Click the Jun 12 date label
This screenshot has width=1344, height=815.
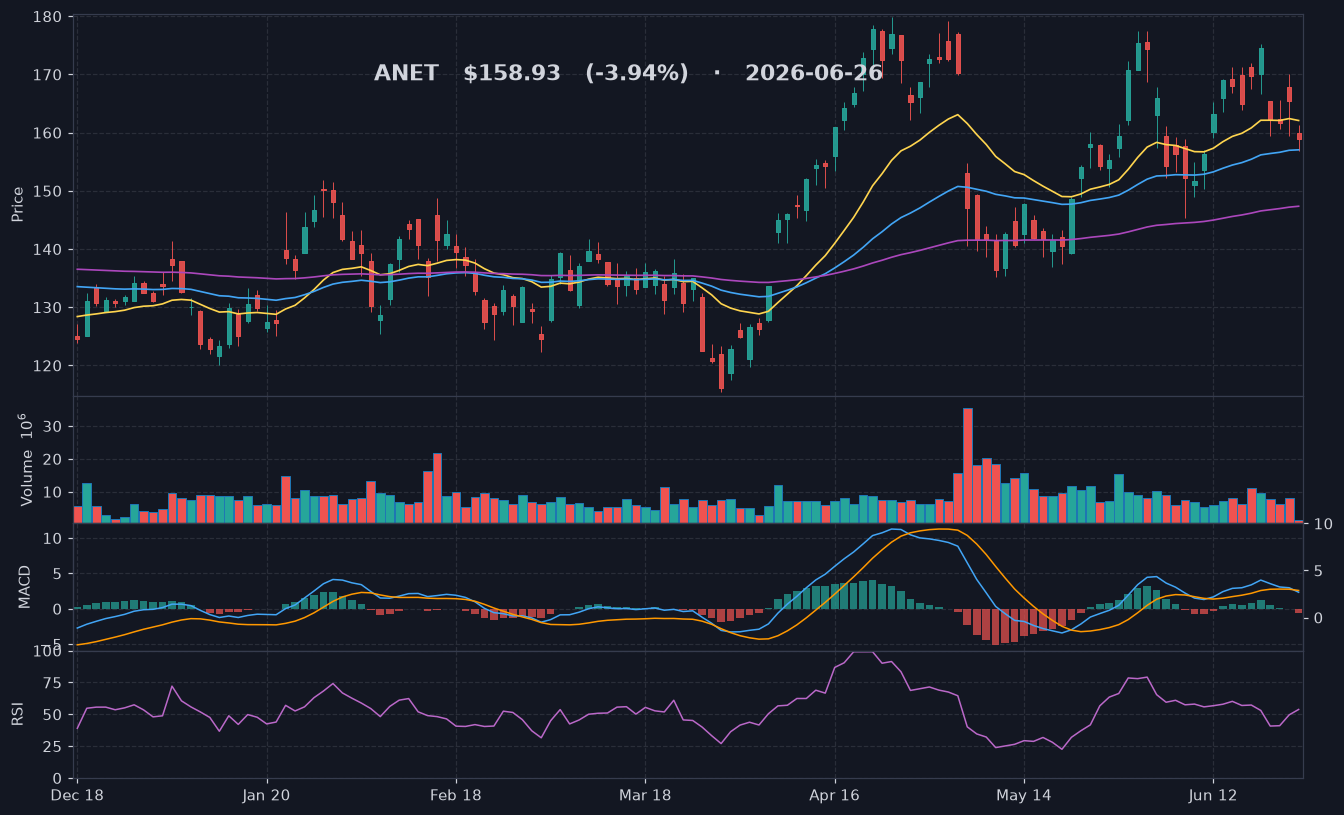(x=1213, y=796)
